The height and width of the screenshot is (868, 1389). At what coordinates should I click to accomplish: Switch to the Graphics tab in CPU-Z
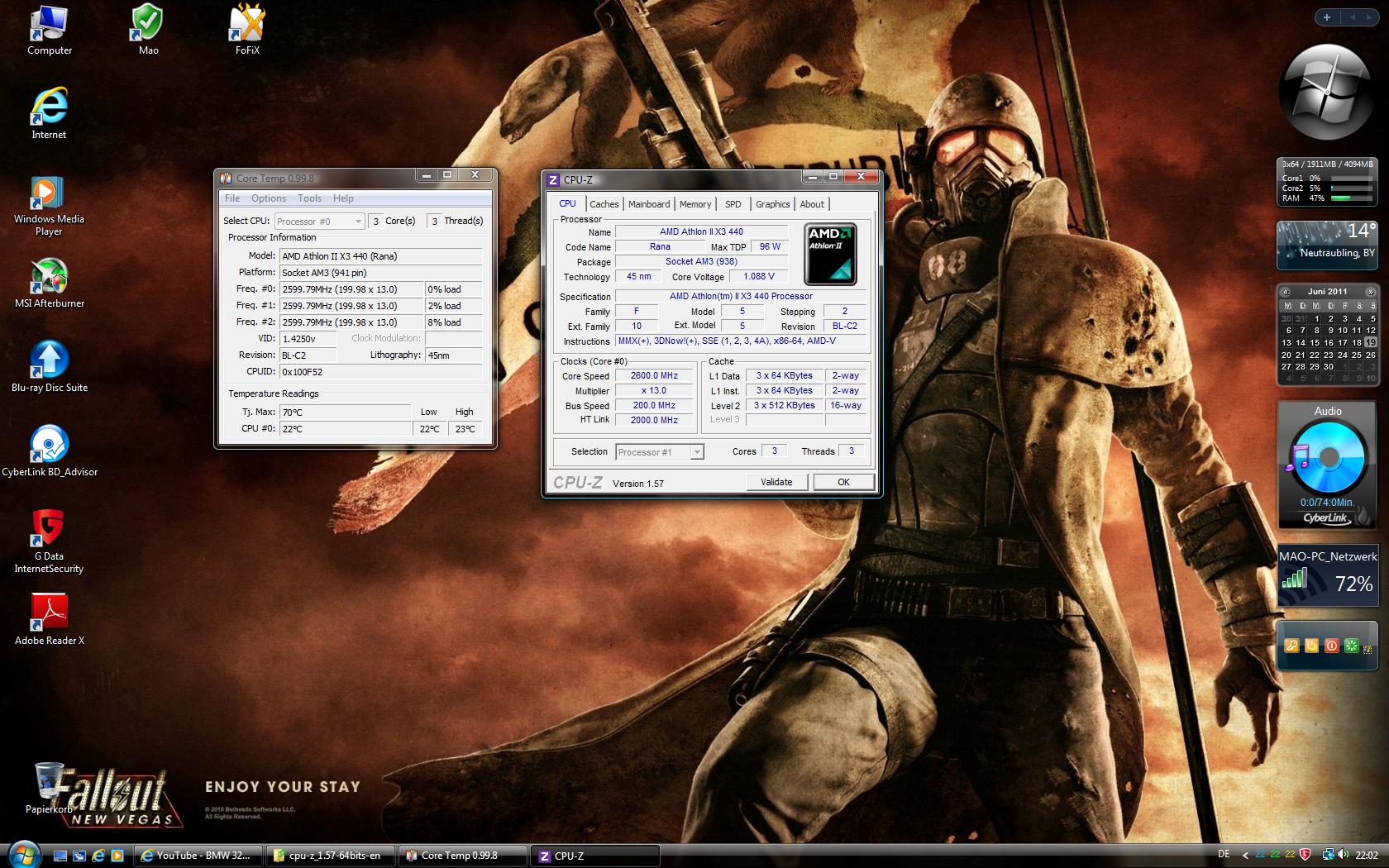[x=773, y=204]
